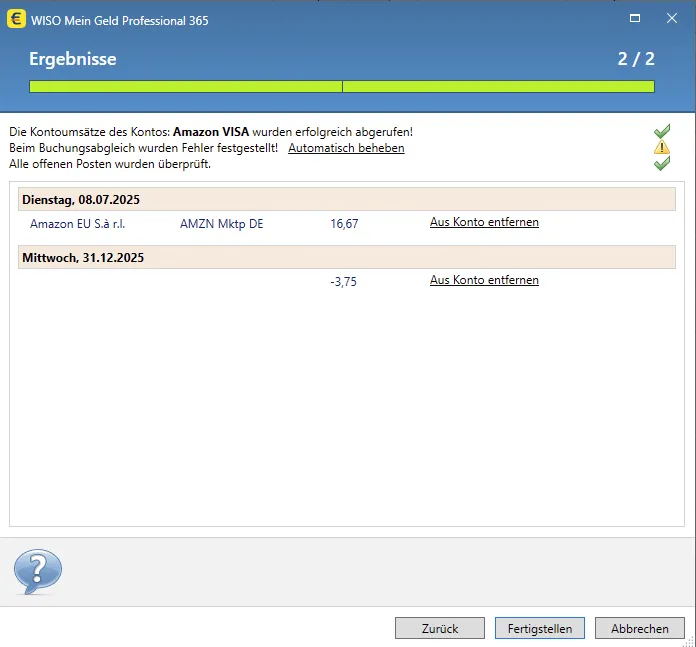Click the WISO Mein Geld app icon
The height and width of the screenshot is (647, 696).
pyautogui.click(x=16, y=19)
